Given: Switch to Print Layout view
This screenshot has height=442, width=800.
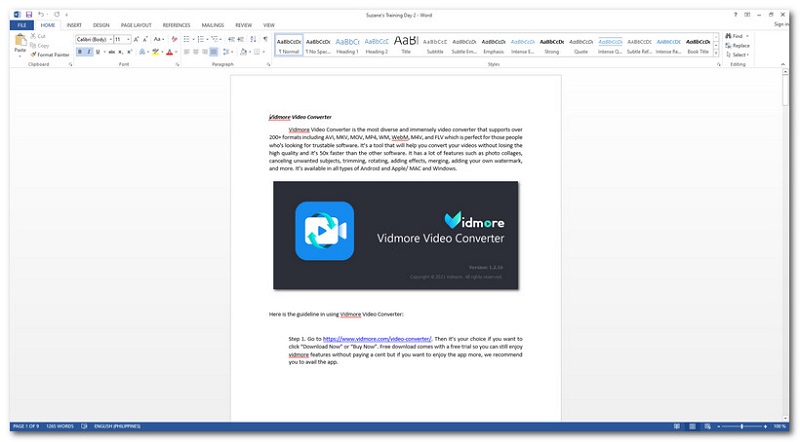Looking at the screenshot, I should 692,426.
